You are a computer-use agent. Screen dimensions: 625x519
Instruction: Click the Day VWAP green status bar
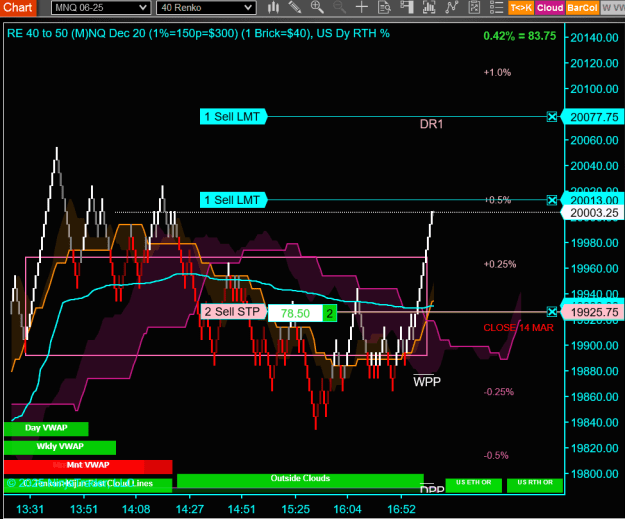pyautogui.click(x=46, y=429)
